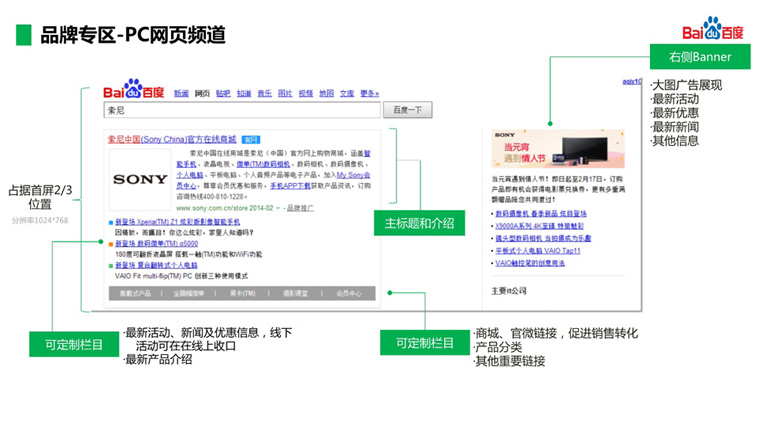Click the 品牌推广 label link
The height and width of the screenshot is (428, 760).
[300, 208]
